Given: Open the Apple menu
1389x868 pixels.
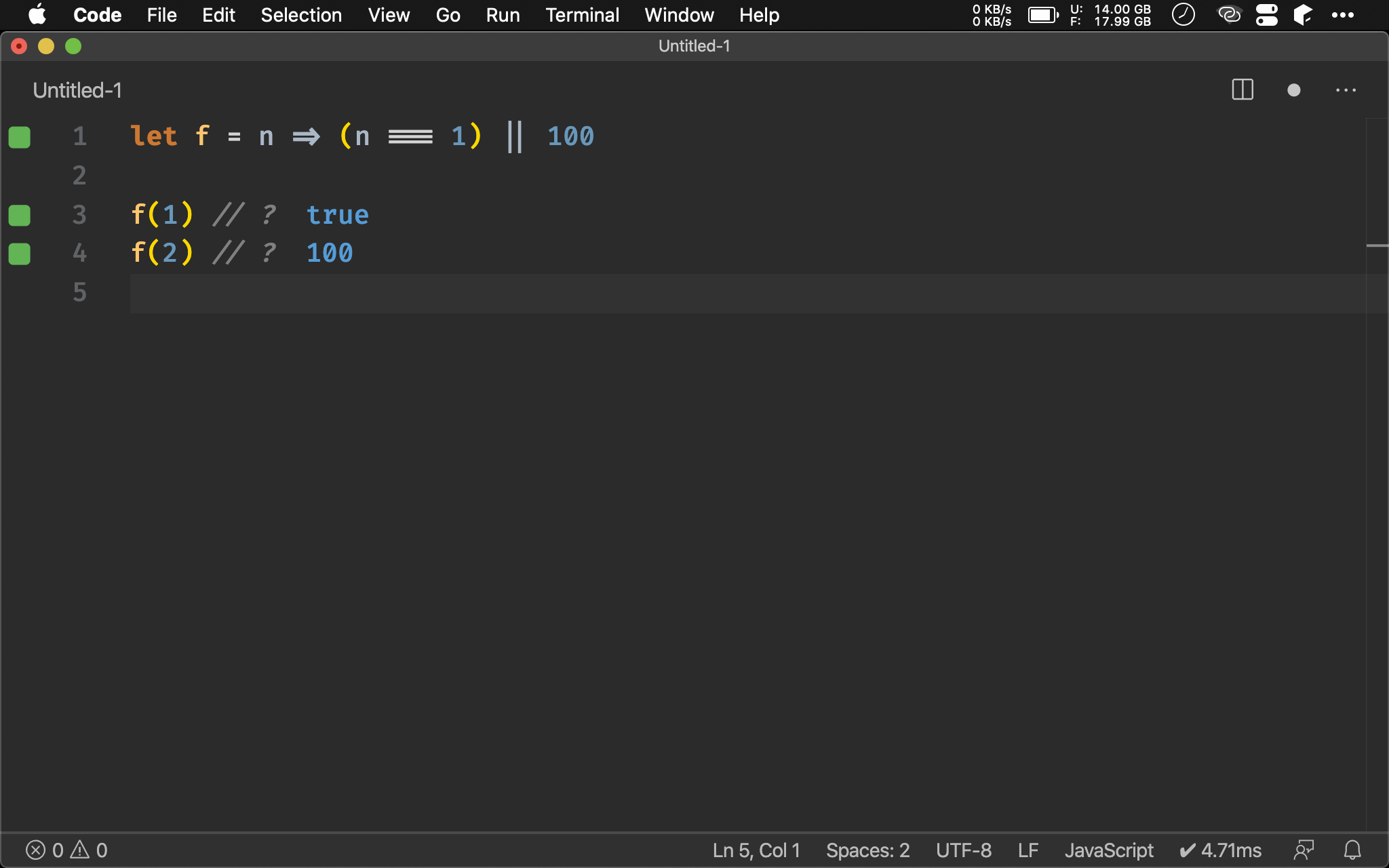Looking at the screenshot, I should (37, 14).
